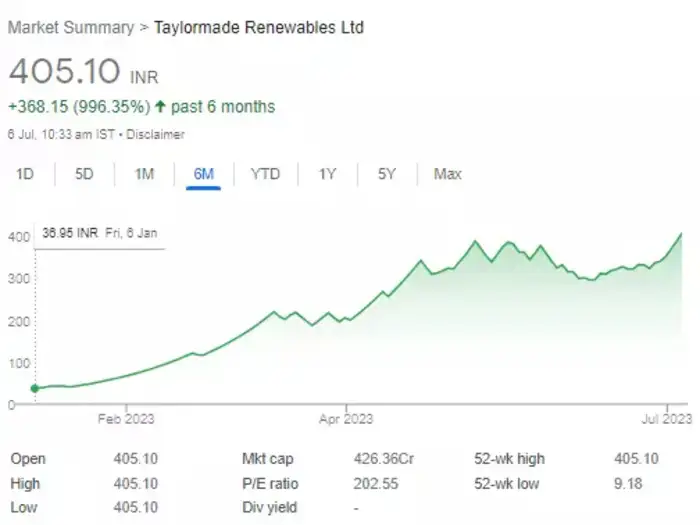Select the 6M chart range tab
Viewport: 700px width, 525px height.
click(204, 174)
